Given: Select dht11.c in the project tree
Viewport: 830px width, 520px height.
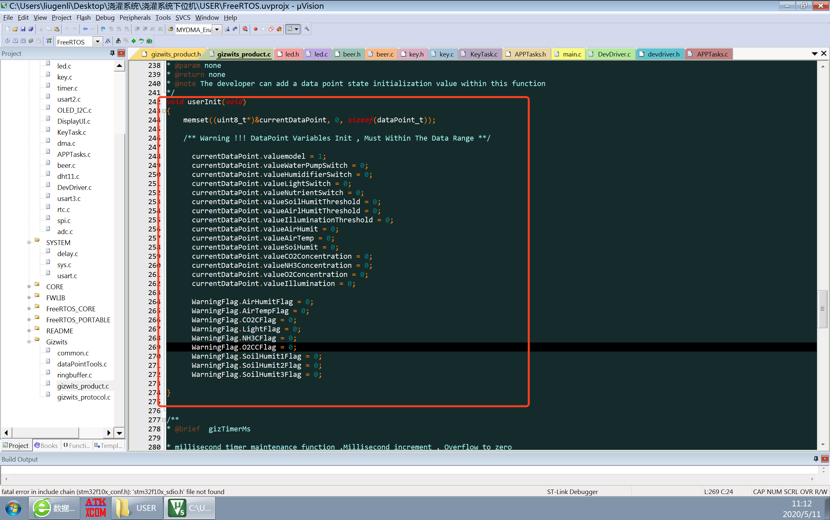Looking at the screenshot, I should 68,176.
